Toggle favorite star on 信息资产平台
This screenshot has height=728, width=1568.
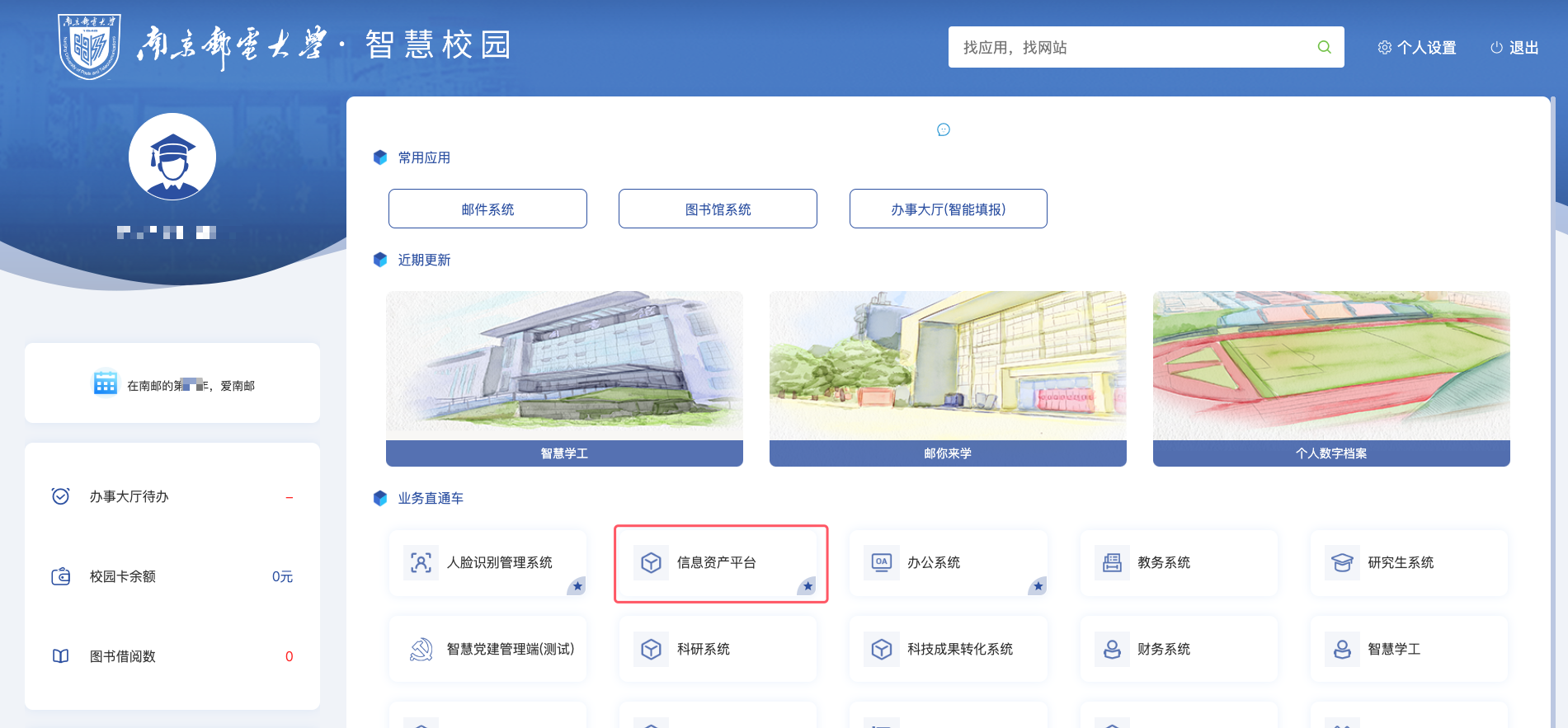click(808, 586)
